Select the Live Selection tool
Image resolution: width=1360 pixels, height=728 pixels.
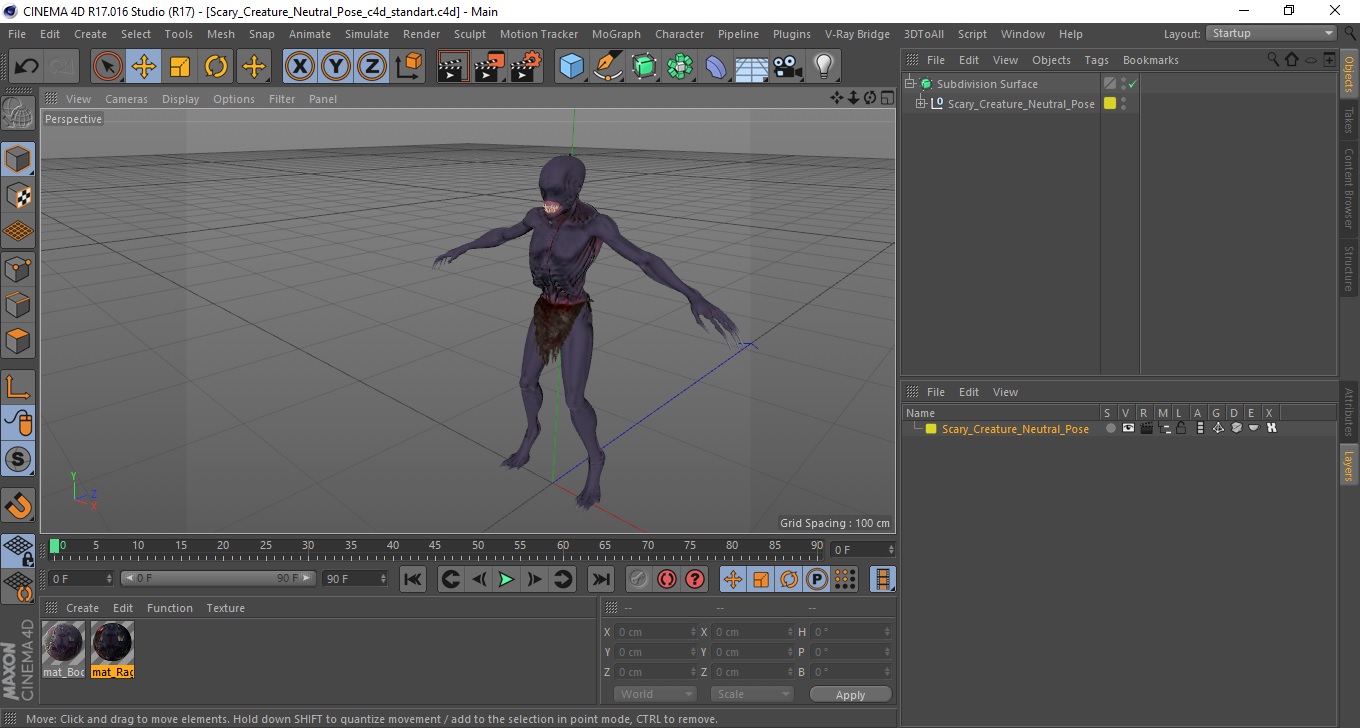click(107, 67)
